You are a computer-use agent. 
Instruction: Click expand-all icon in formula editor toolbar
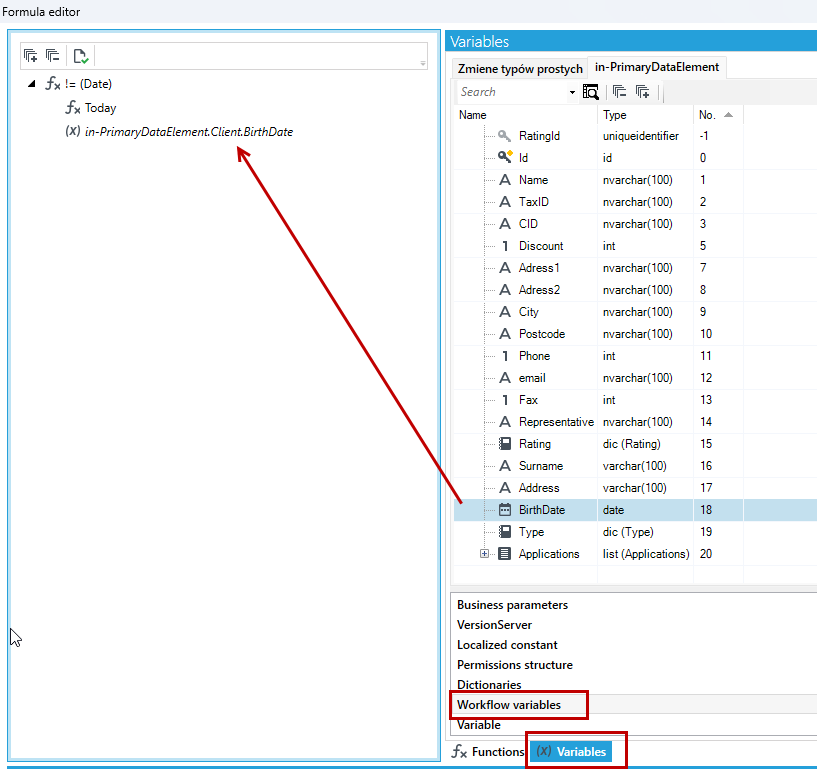[x=31, y=55]
